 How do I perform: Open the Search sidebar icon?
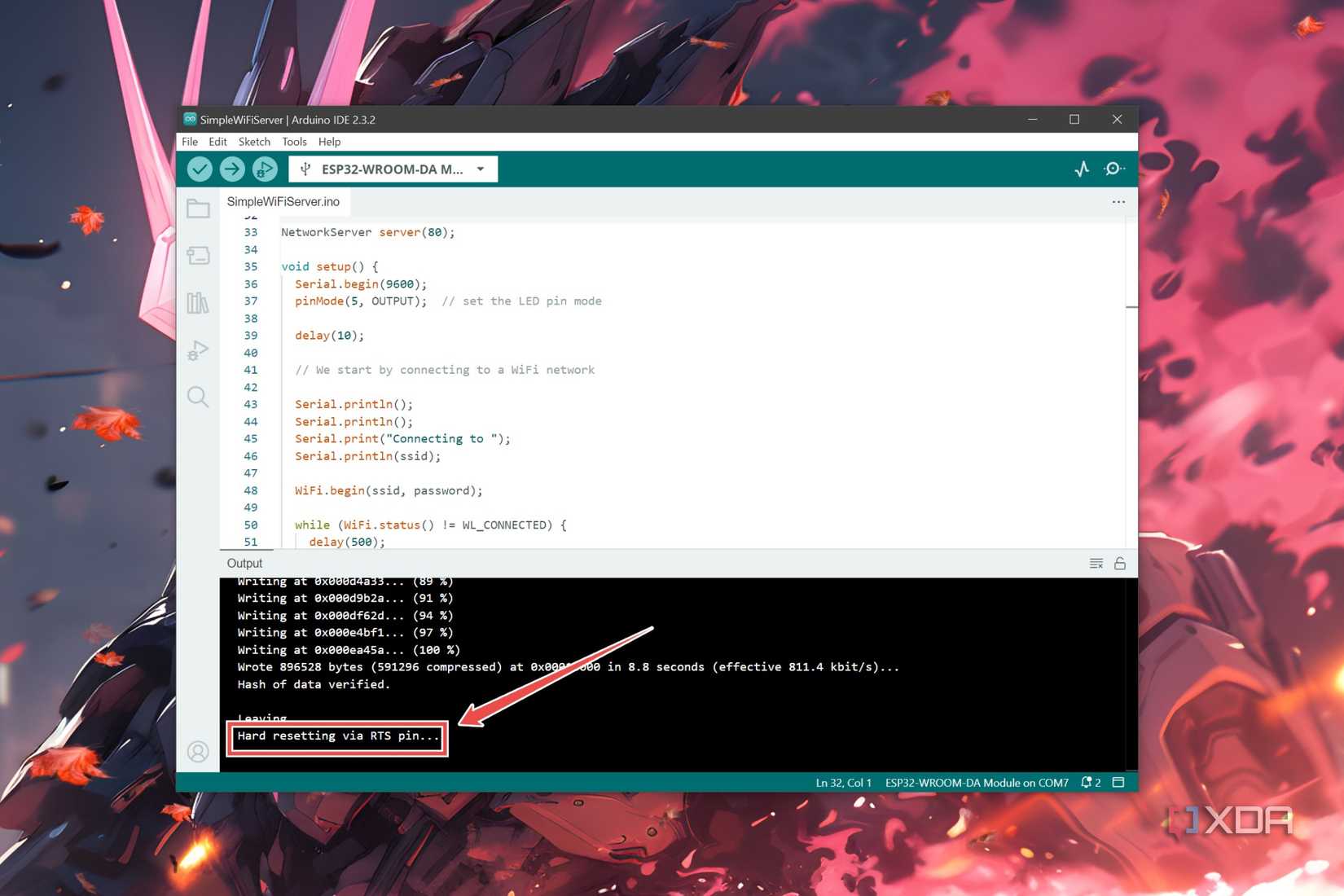[198, 397]
